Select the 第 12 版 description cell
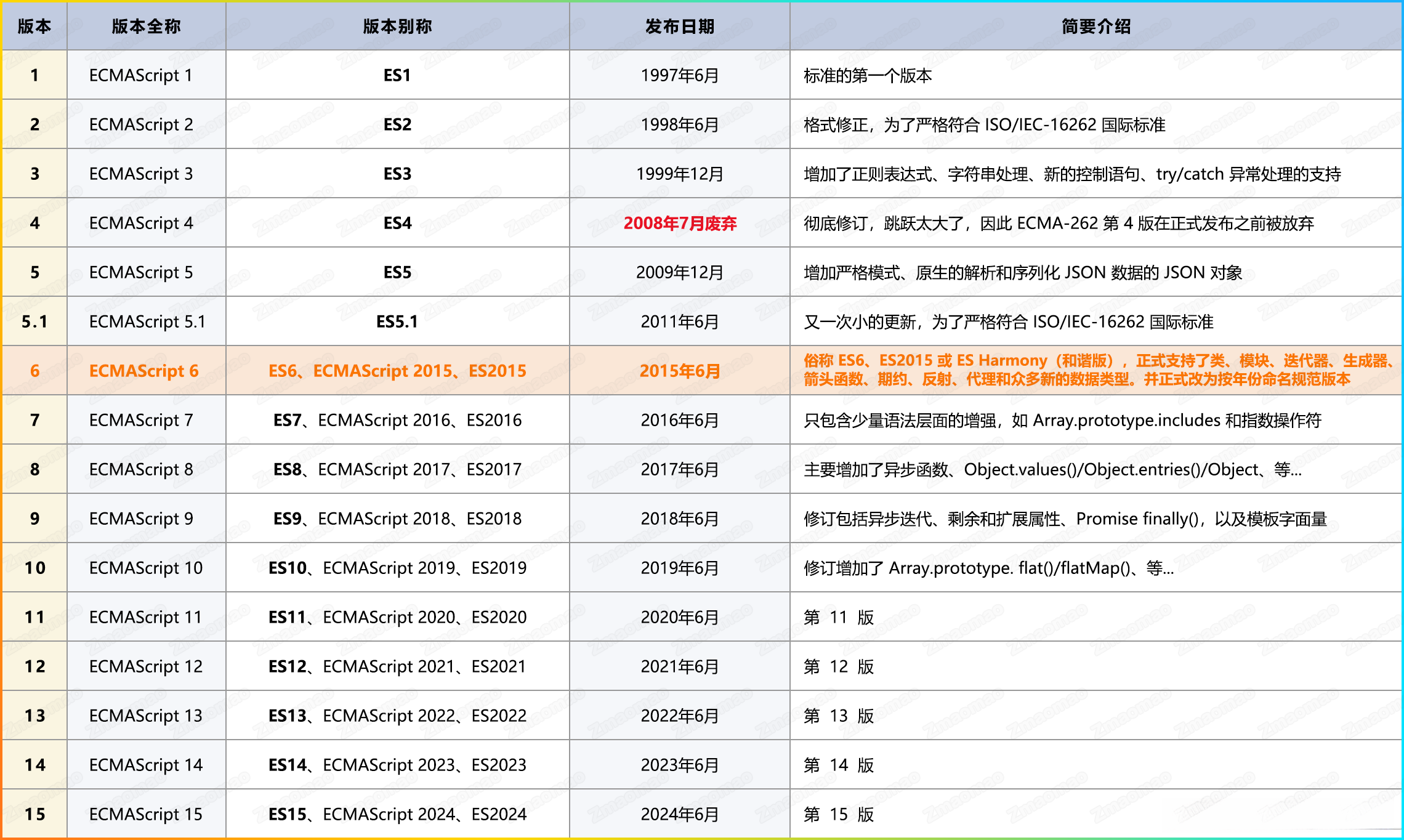Viewport: 1404px width, 840px height. coord(838,666)
